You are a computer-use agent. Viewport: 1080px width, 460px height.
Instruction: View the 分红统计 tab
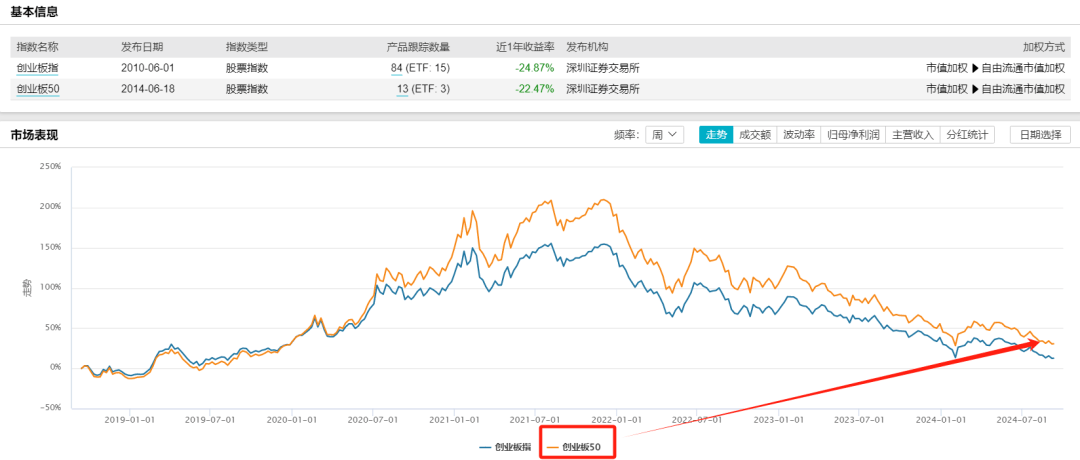point(967,134)
